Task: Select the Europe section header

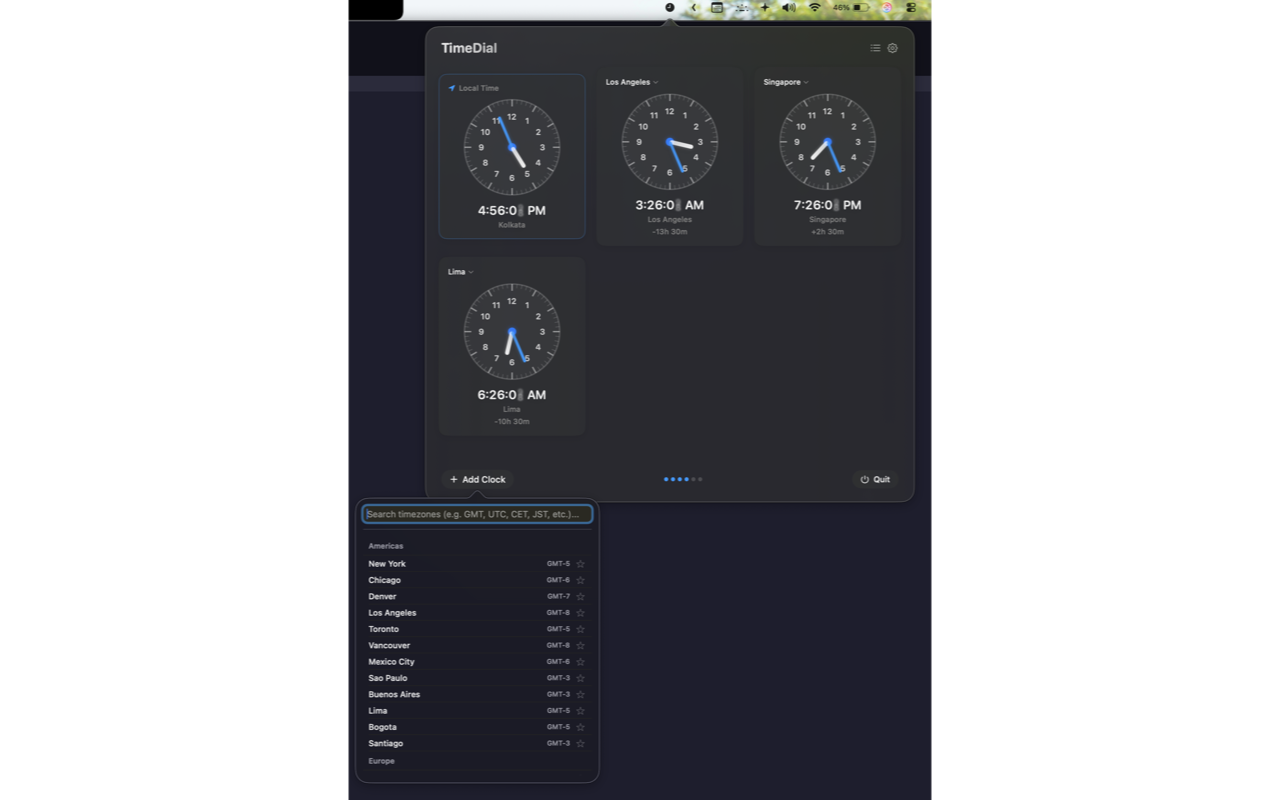Action: click(381, 761)
